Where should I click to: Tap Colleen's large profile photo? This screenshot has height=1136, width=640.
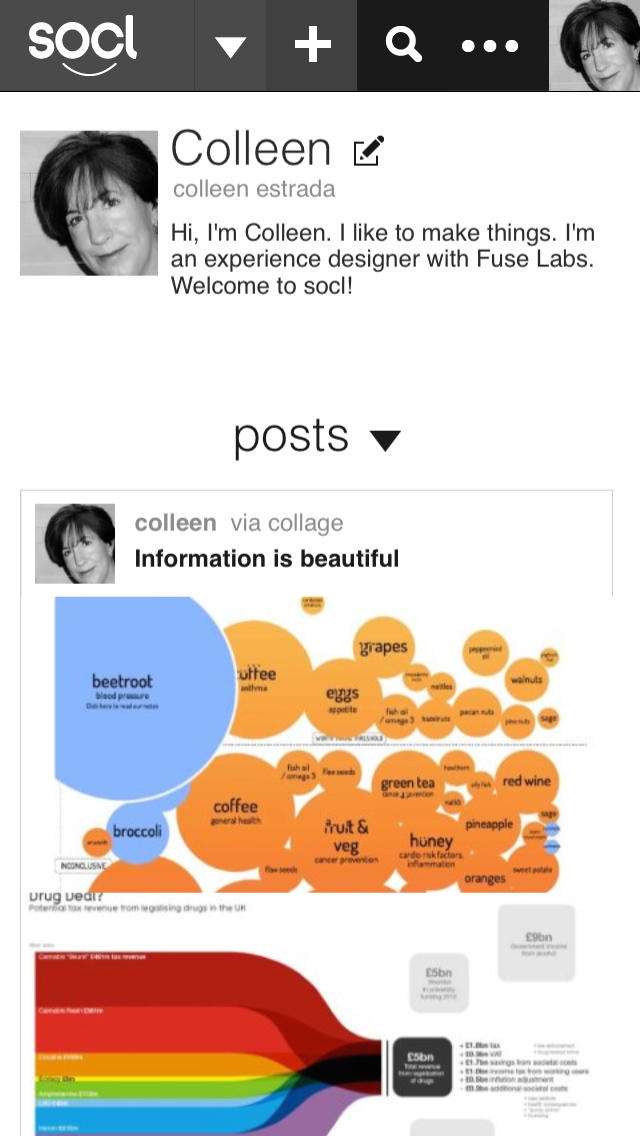pos(89,203)
